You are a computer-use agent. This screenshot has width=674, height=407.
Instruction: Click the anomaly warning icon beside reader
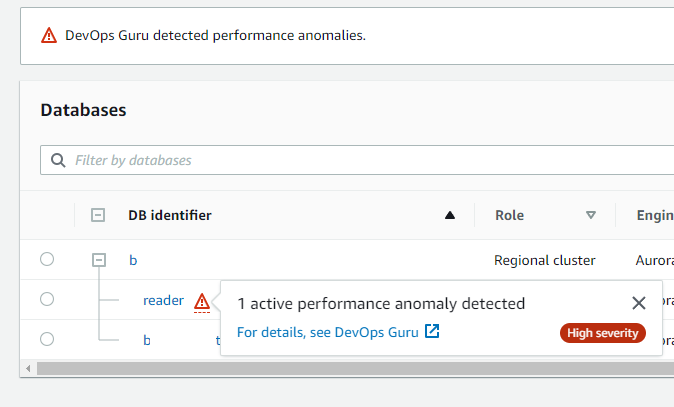click(x=202, y=300)
